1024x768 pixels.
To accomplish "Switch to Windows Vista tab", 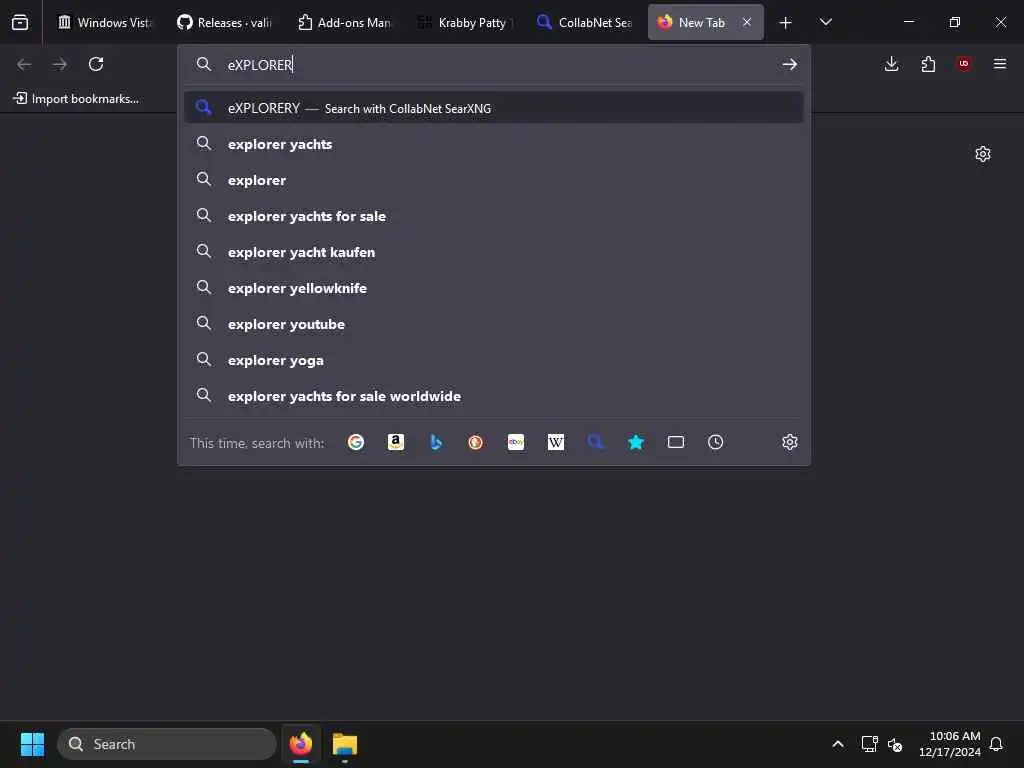I will 104,22.
